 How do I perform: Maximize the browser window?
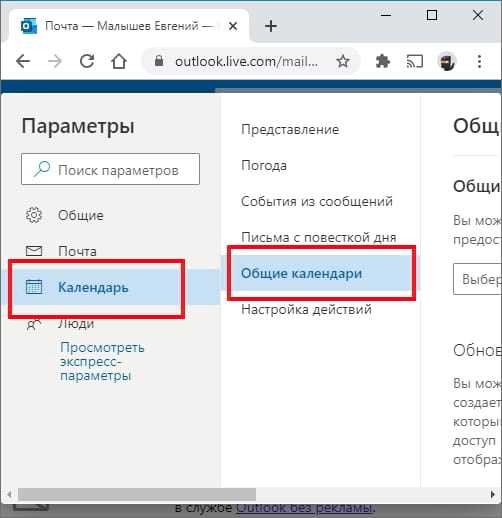point(432,15)
